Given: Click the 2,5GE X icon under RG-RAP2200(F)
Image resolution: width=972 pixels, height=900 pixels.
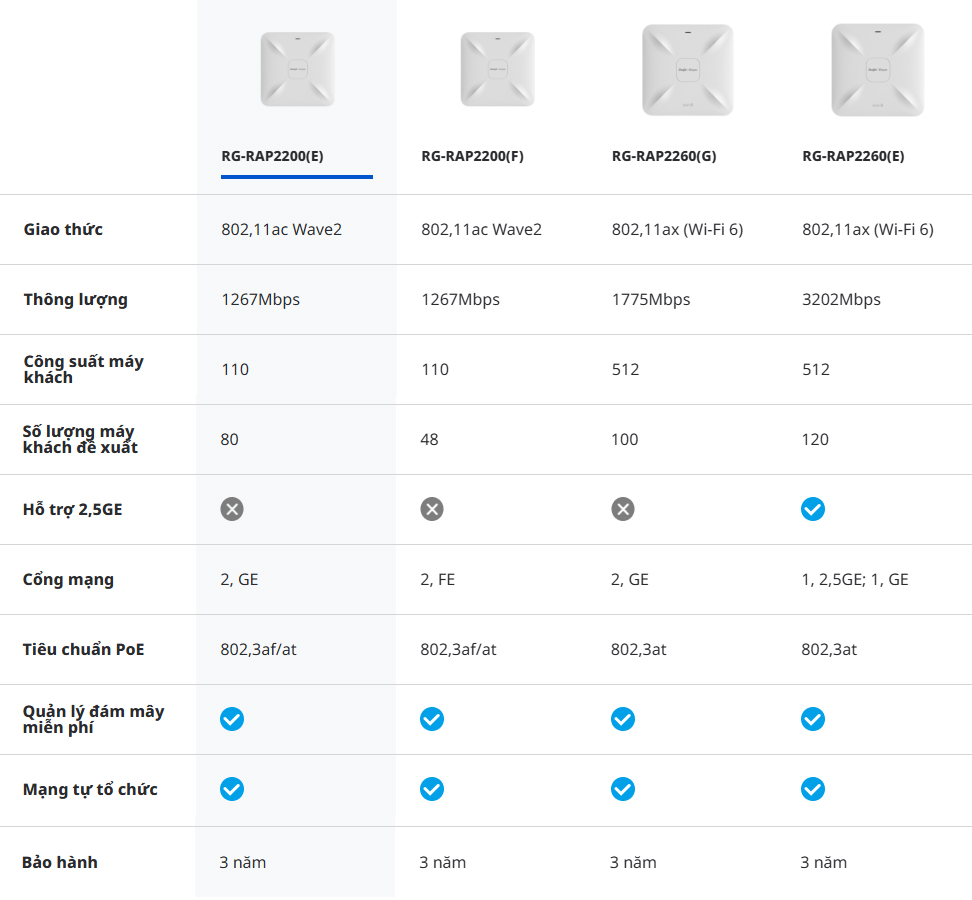Looking at the screenshot, I should tap(432, 509).
